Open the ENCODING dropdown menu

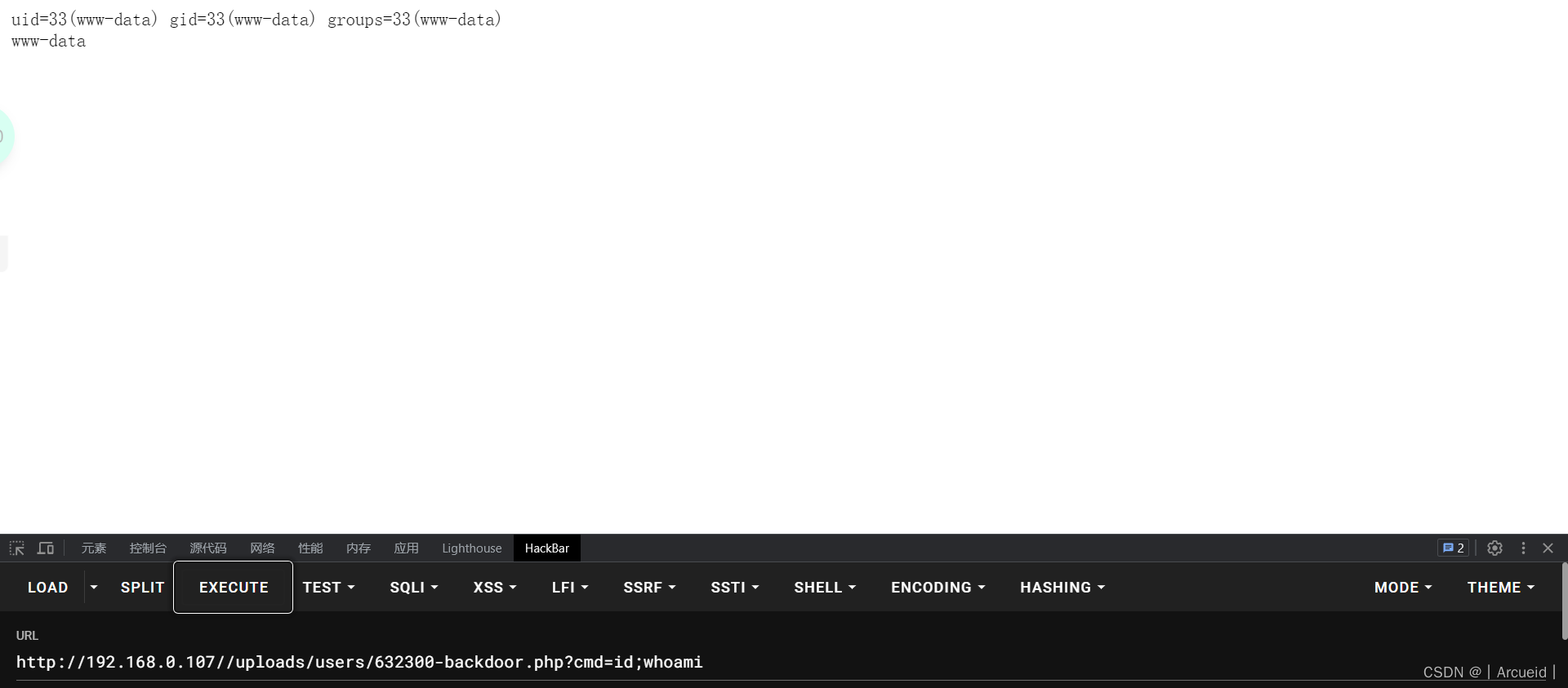(938, 588)
